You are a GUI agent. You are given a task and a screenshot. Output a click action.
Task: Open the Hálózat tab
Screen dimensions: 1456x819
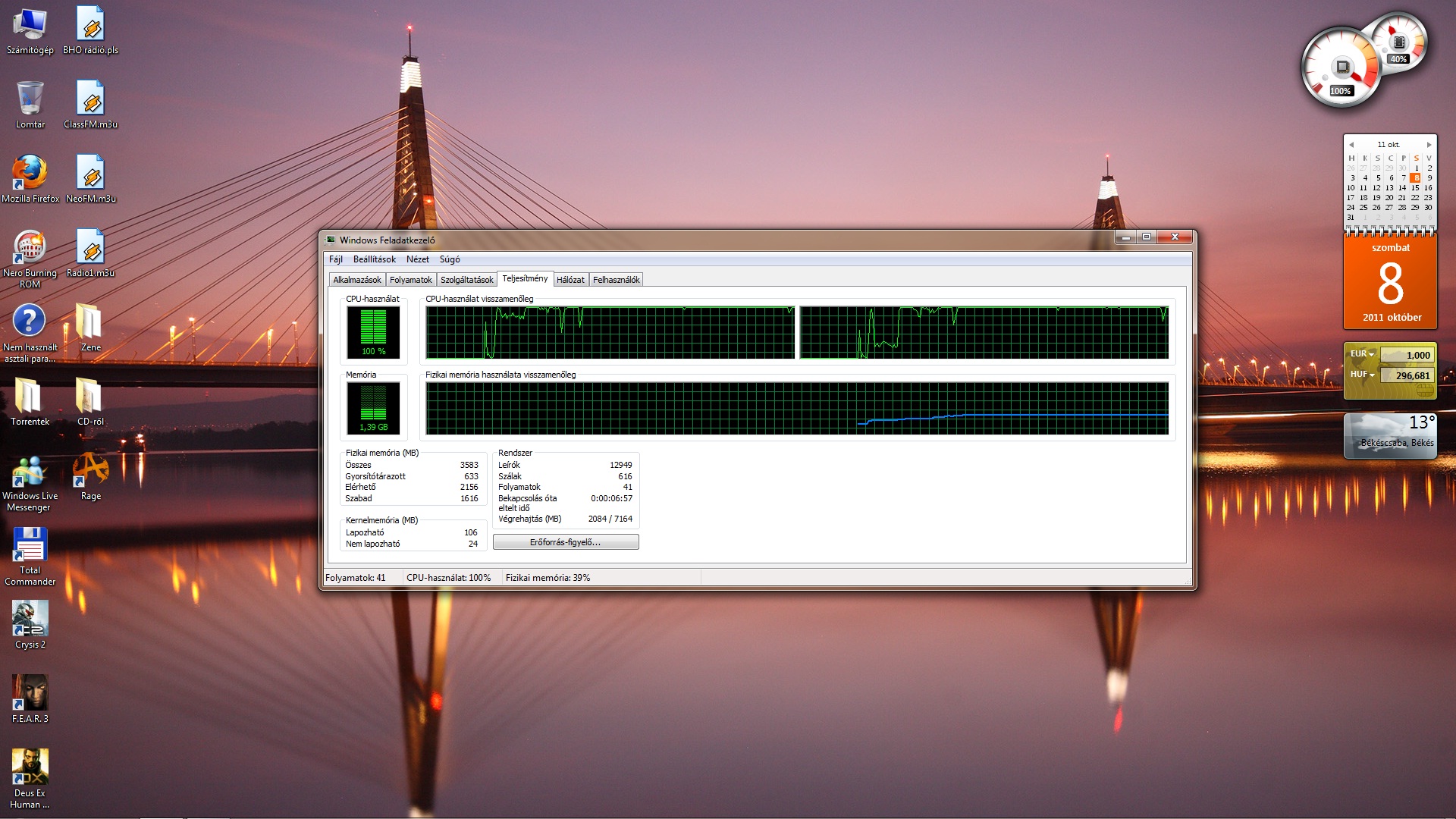pos(570,280)
